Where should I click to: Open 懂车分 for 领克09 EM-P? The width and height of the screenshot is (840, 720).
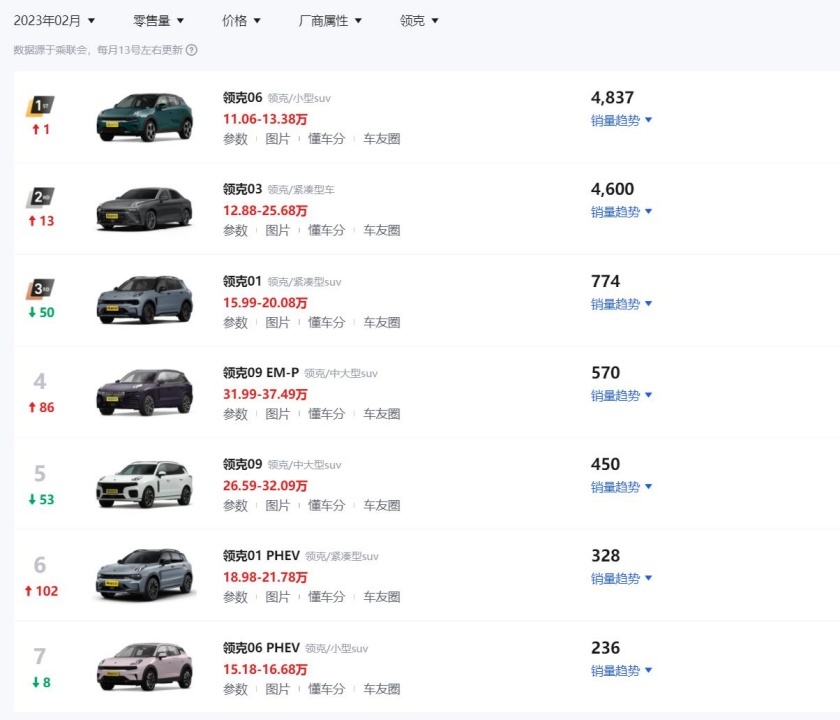[326, 414]
